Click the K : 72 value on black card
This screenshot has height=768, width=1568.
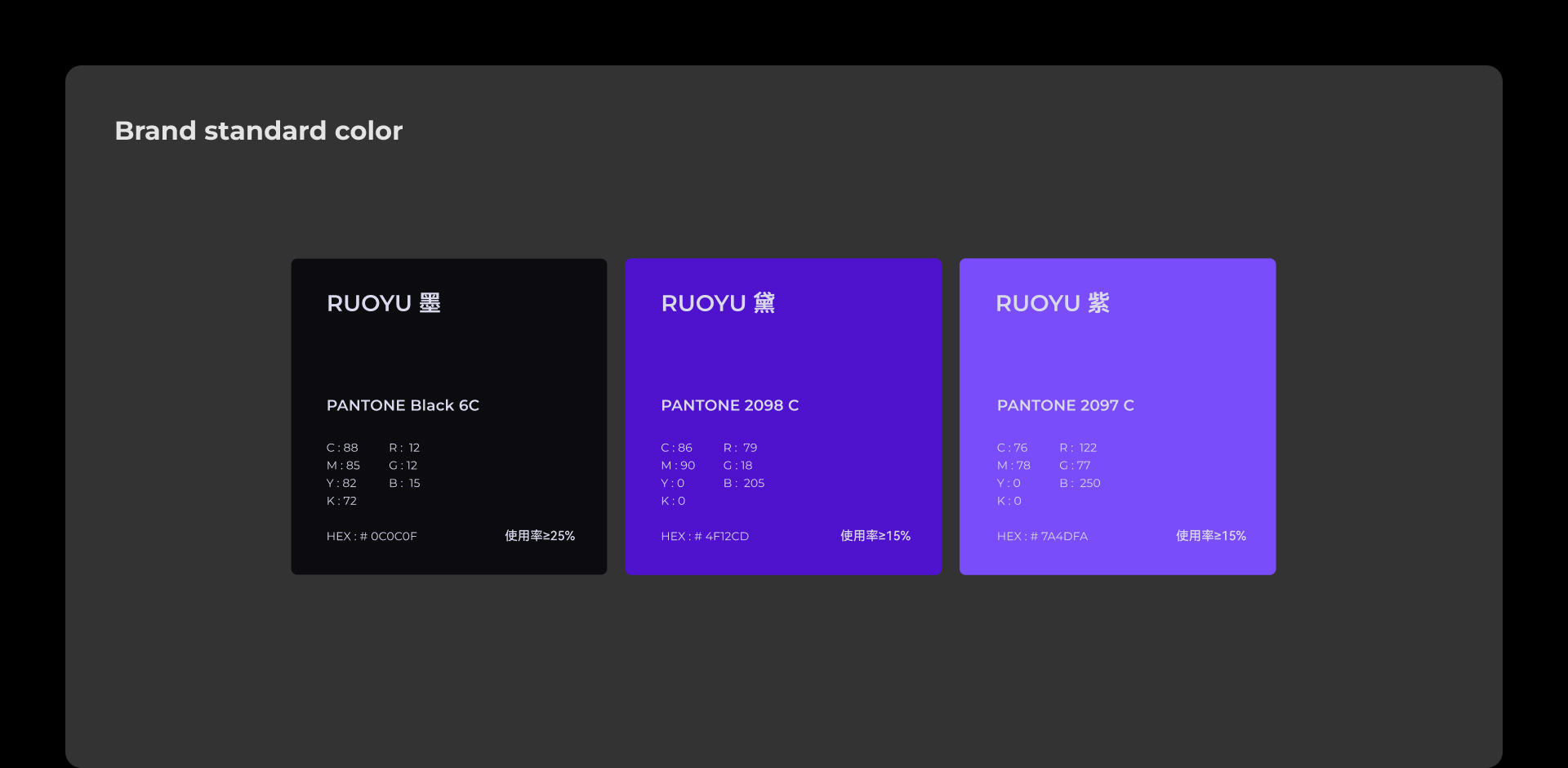click(x=341, y=501)
